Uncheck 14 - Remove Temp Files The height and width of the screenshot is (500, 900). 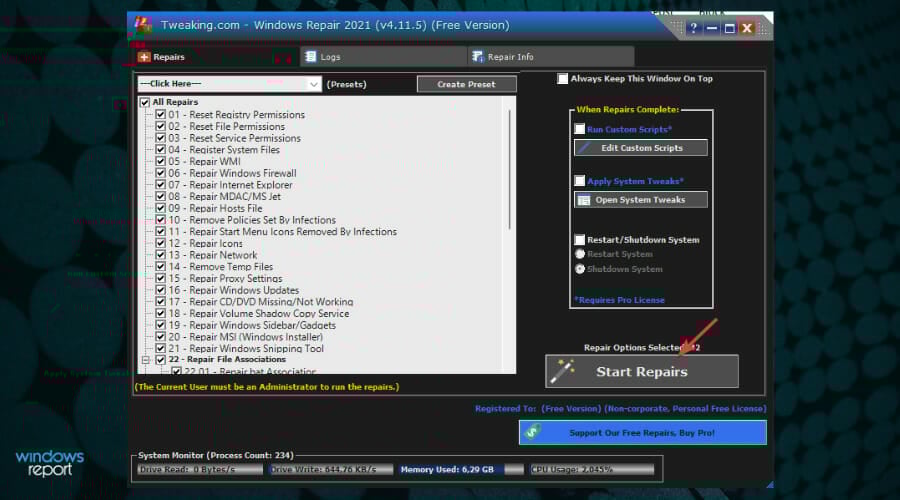[161, 266]
